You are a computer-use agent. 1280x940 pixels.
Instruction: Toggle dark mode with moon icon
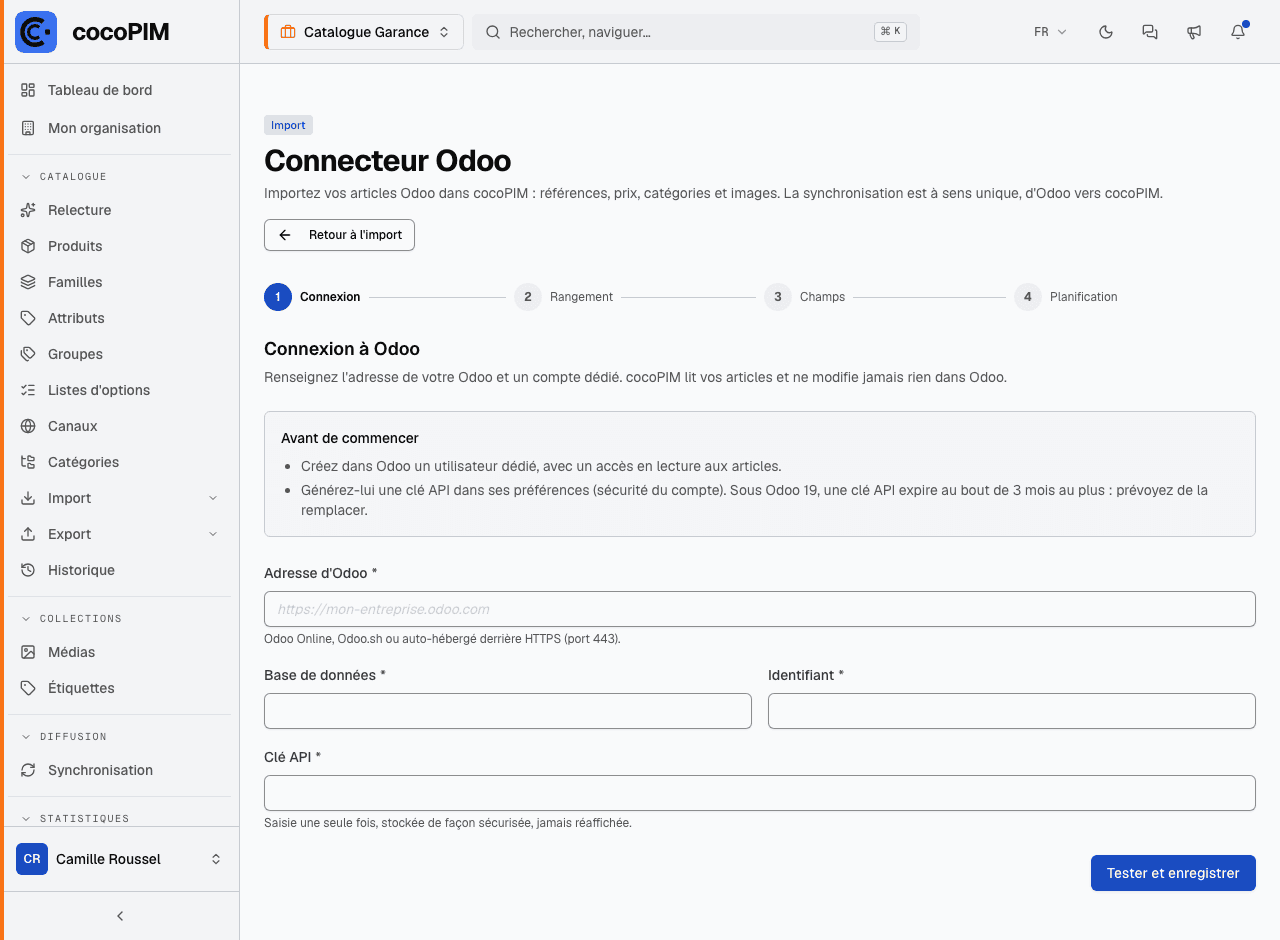(x=1106, y=32)
